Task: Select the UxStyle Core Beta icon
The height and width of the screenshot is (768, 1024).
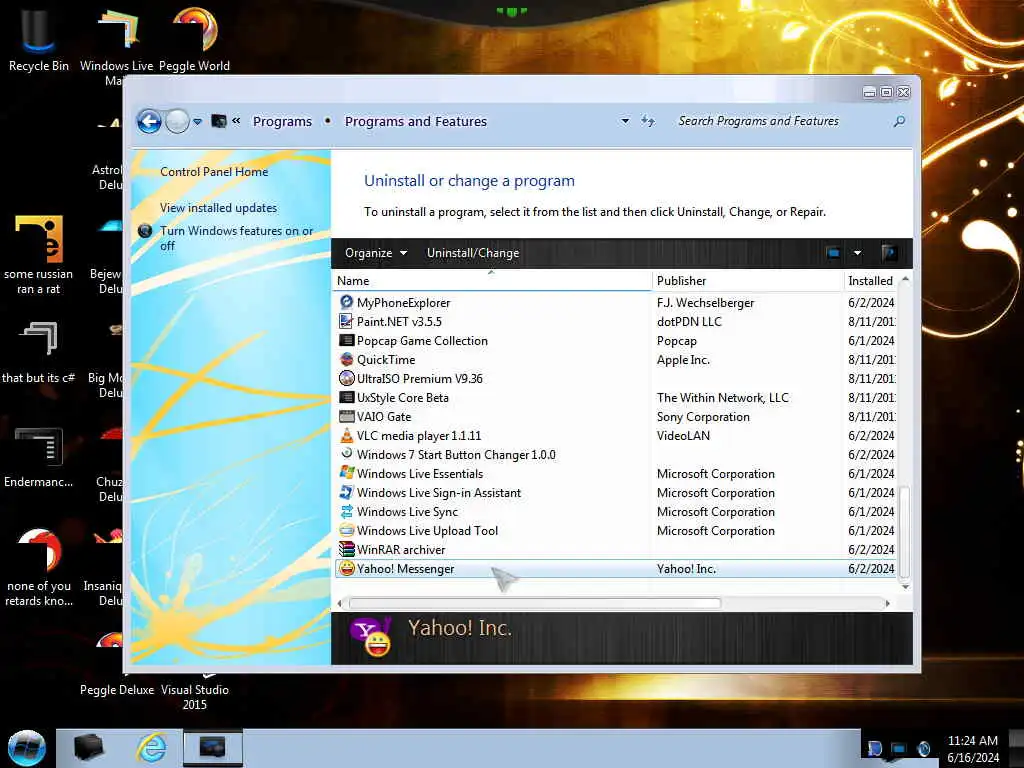Action: tap(347, 397)
